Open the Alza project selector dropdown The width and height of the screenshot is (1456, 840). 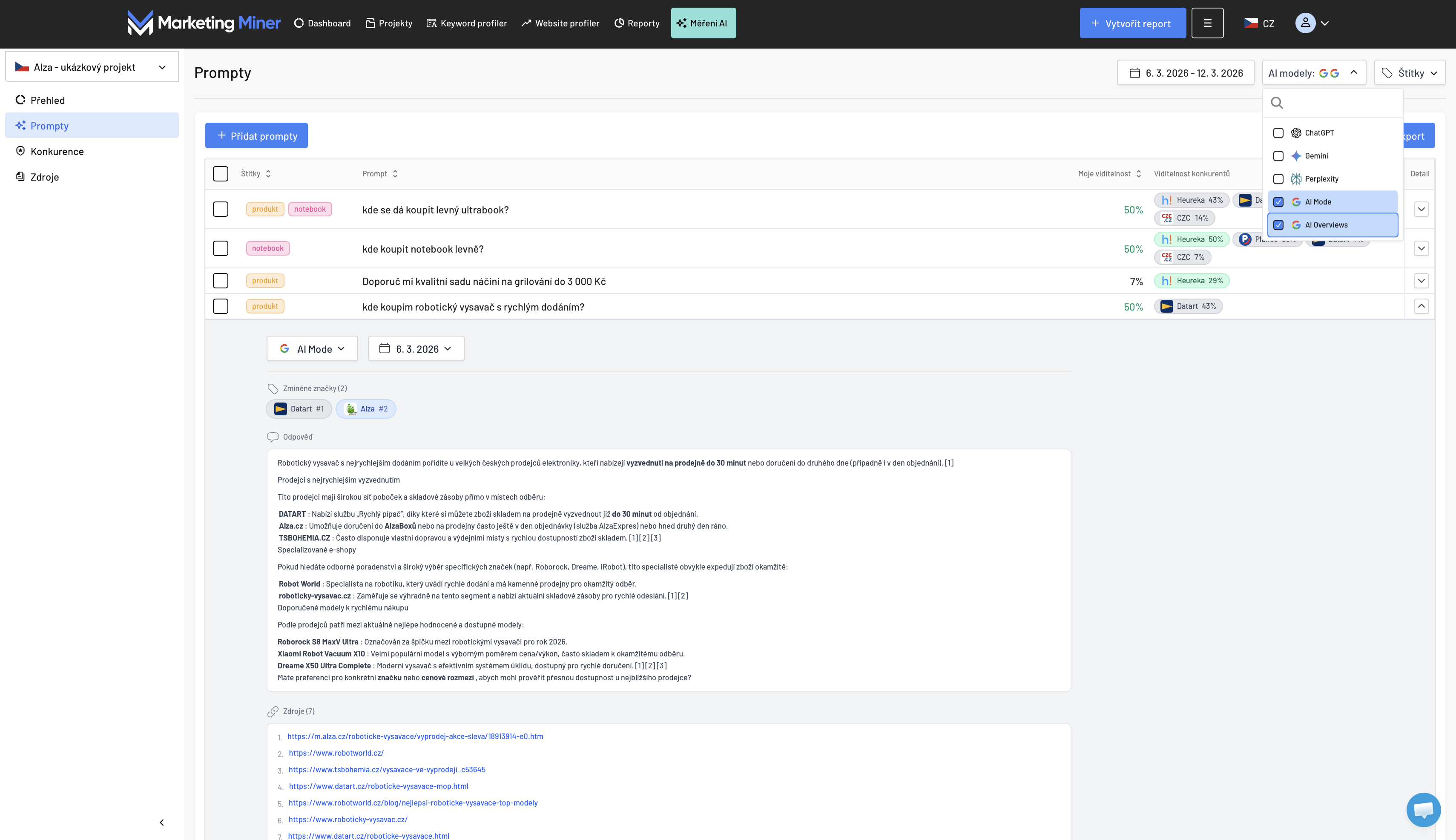[92, 67]
